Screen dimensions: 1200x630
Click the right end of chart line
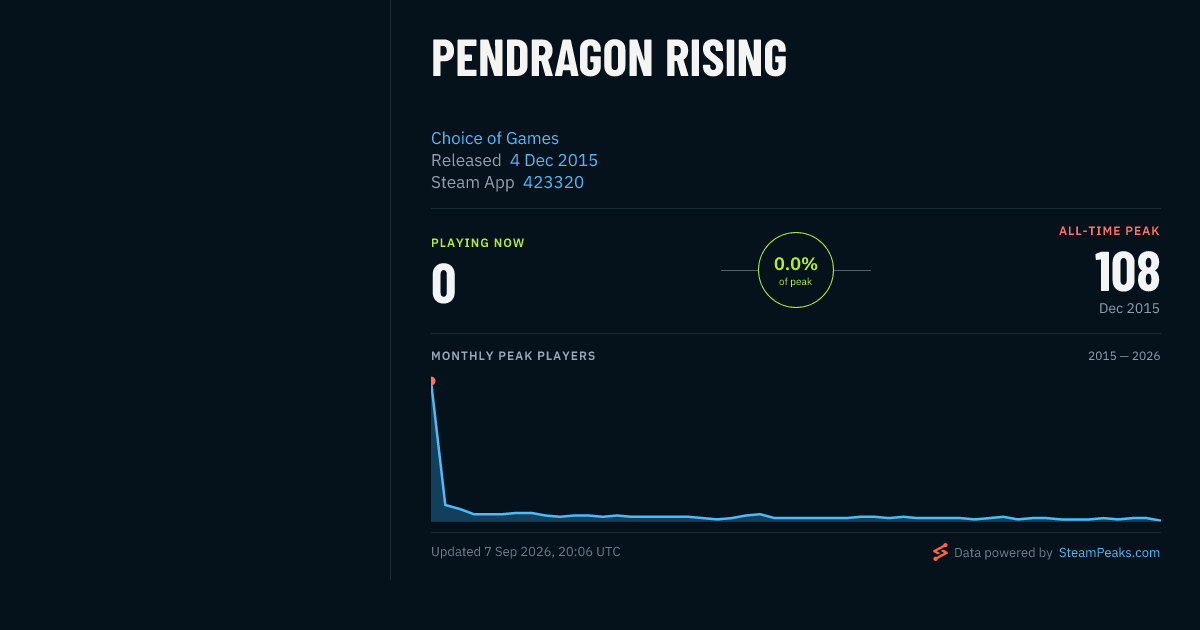click(x=1159, y=520)
